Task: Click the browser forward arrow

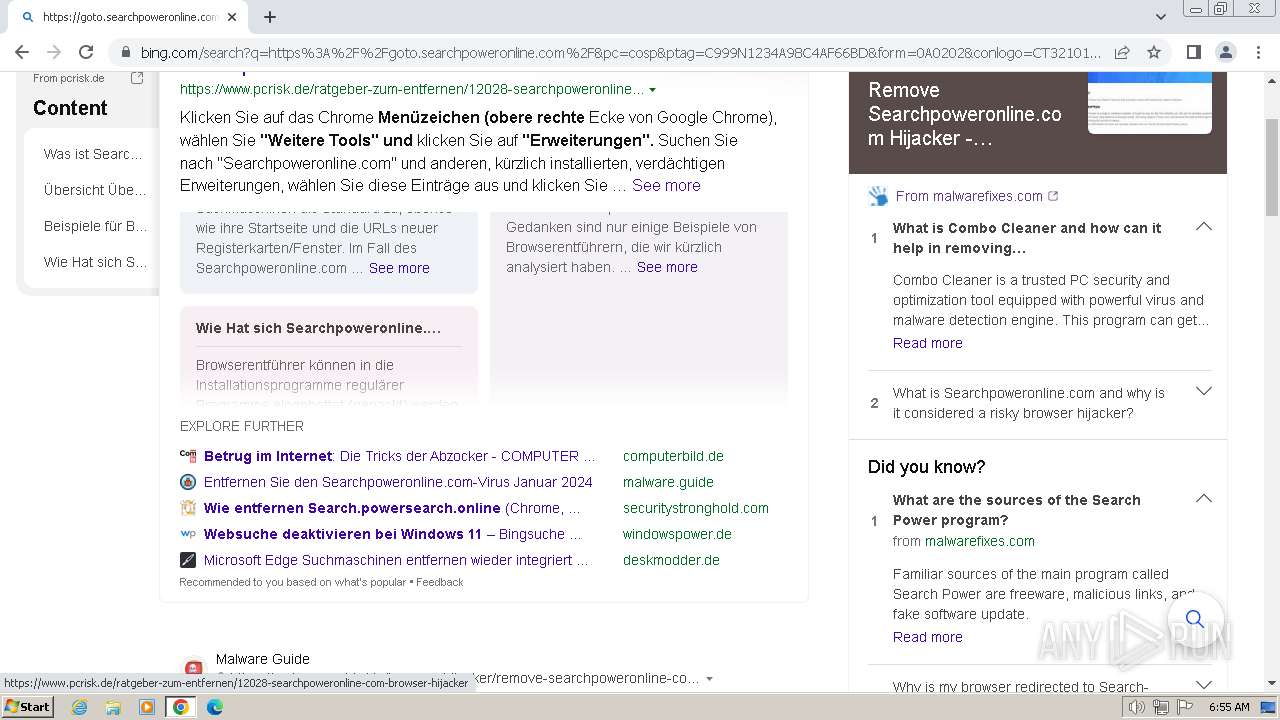Action: pyautogui.click(x=54, y=52)
